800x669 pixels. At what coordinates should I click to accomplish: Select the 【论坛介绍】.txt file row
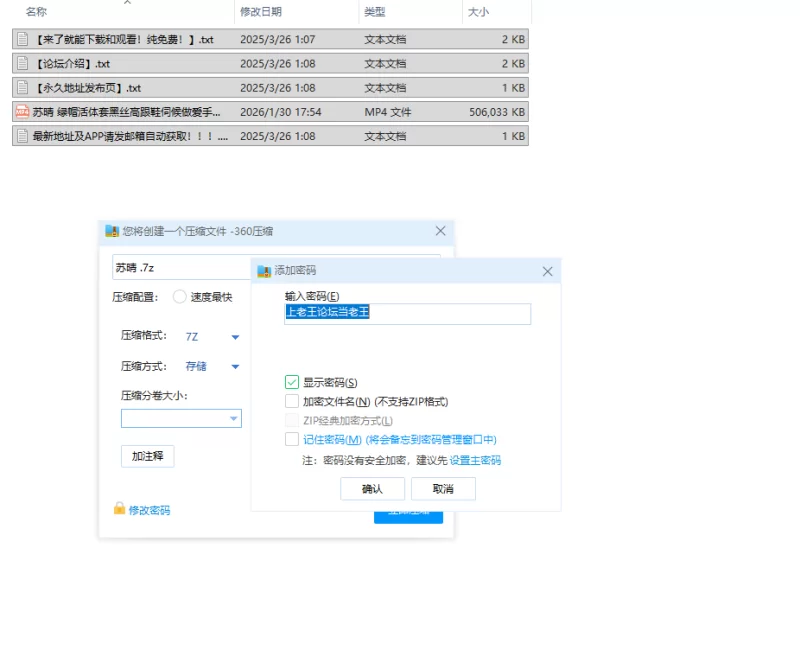270,63
